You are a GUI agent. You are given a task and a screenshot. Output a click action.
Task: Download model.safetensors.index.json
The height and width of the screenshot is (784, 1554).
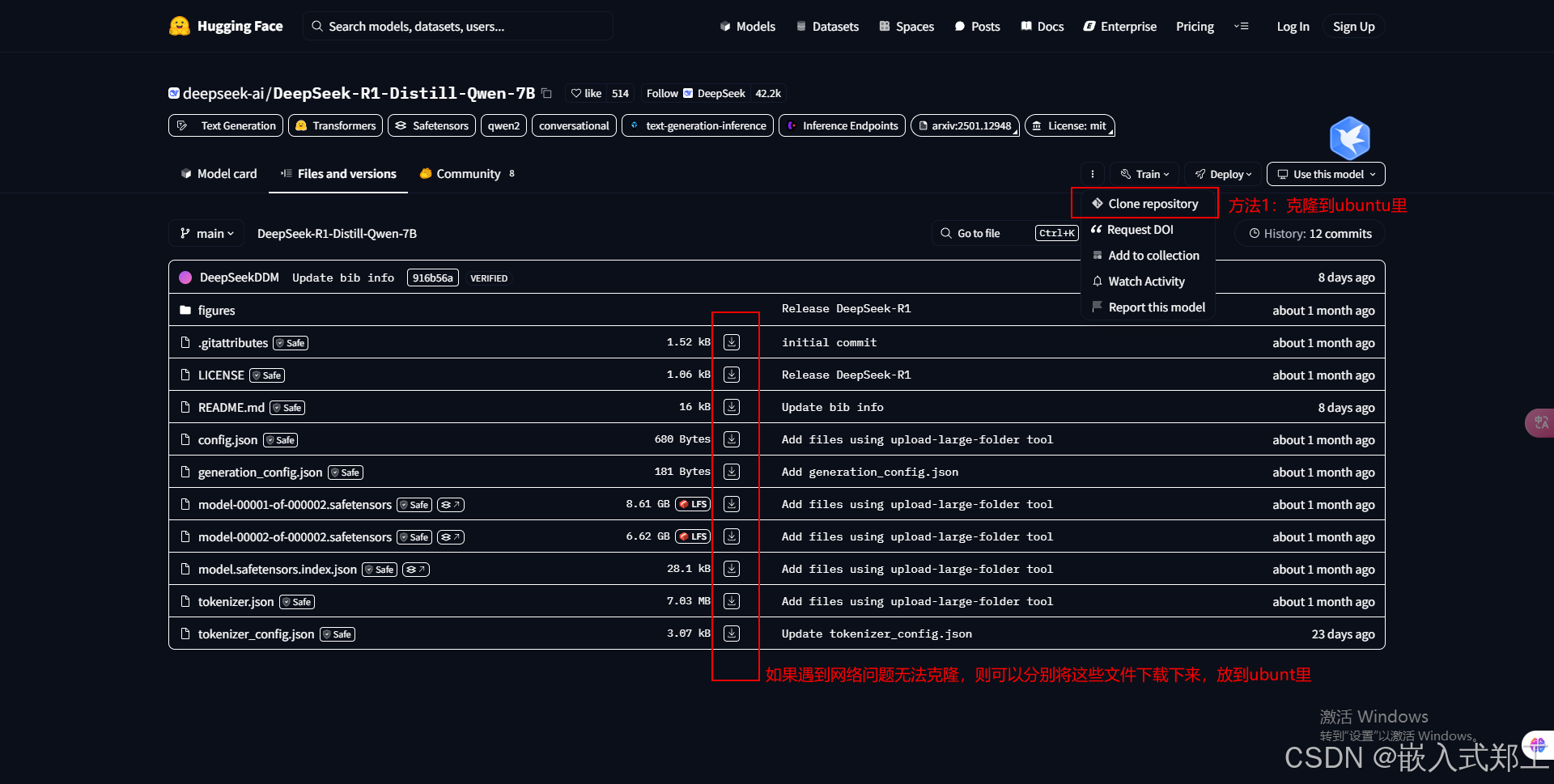[732, 569]
